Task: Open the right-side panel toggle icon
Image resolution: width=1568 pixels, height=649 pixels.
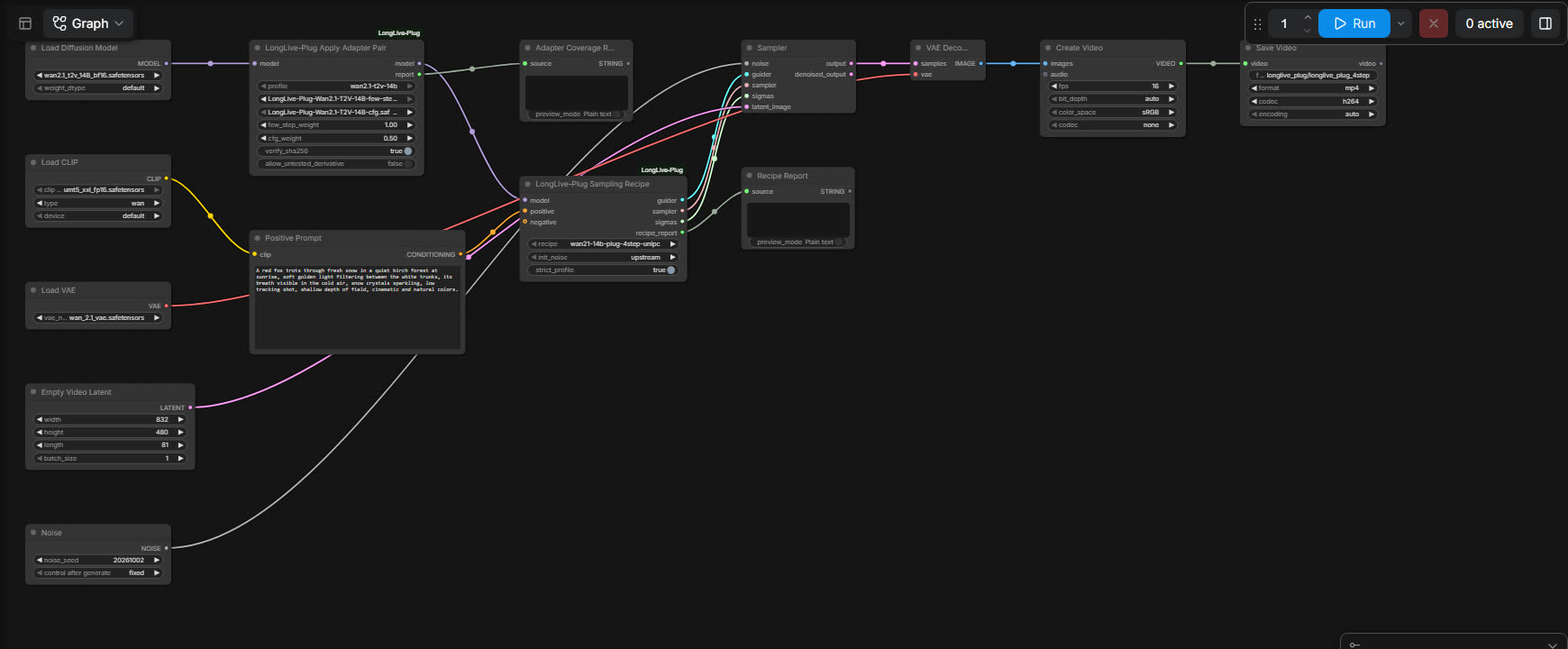Action: [1545, 23]
